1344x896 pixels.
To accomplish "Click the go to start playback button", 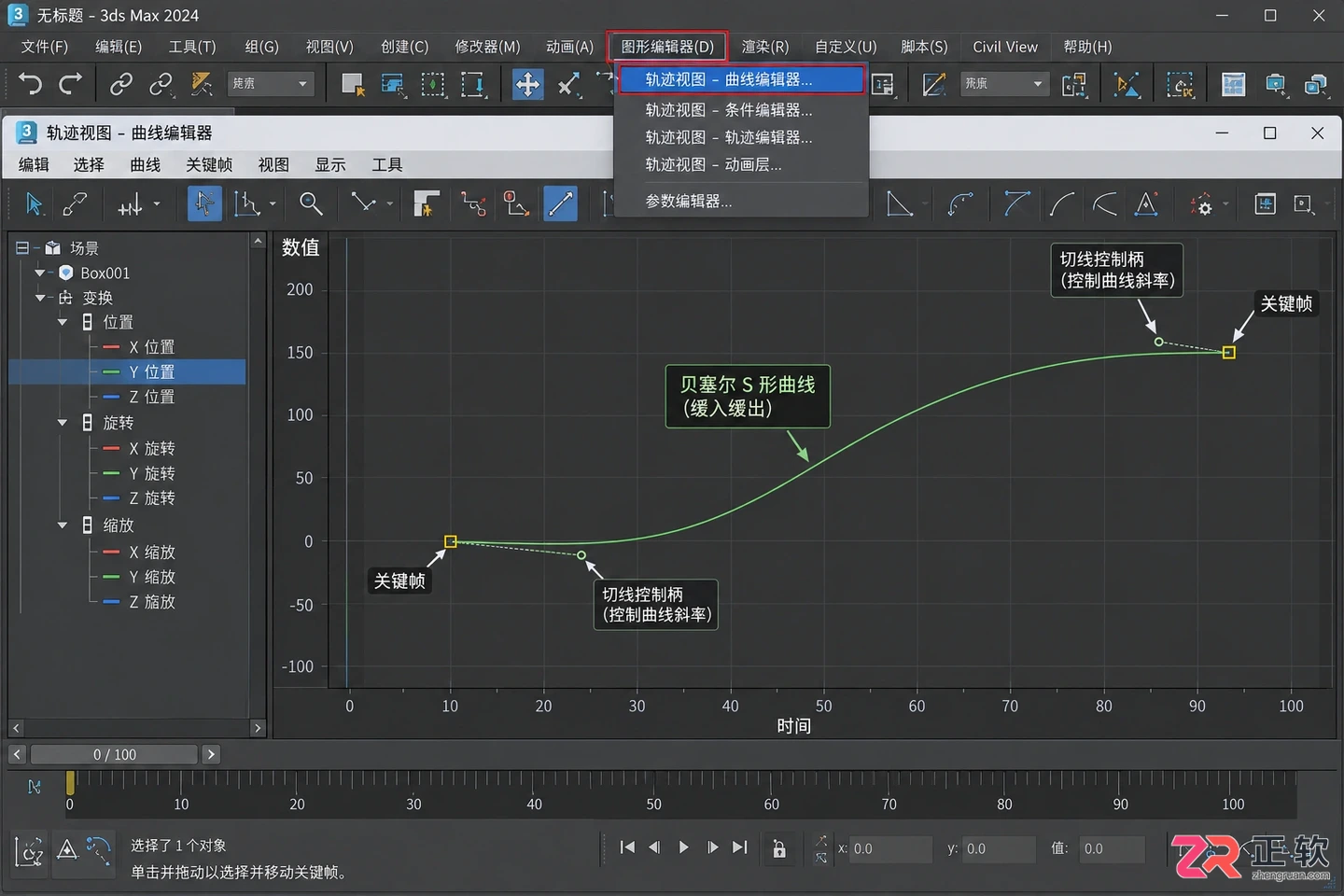I will pos(627,847).
